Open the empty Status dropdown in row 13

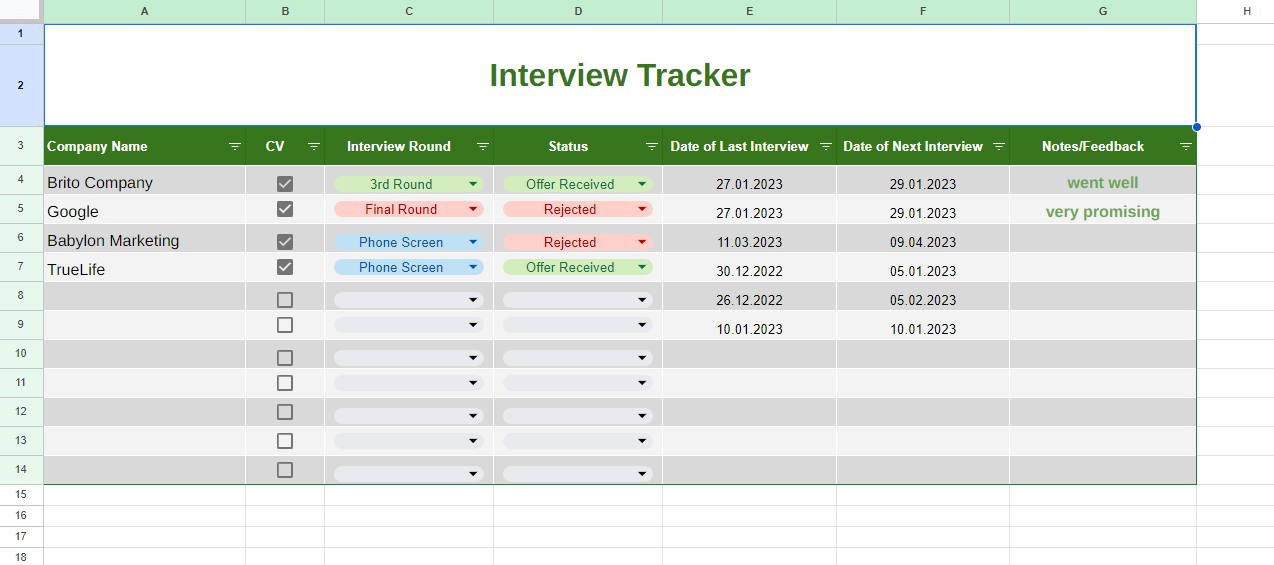tap(578, 441)
